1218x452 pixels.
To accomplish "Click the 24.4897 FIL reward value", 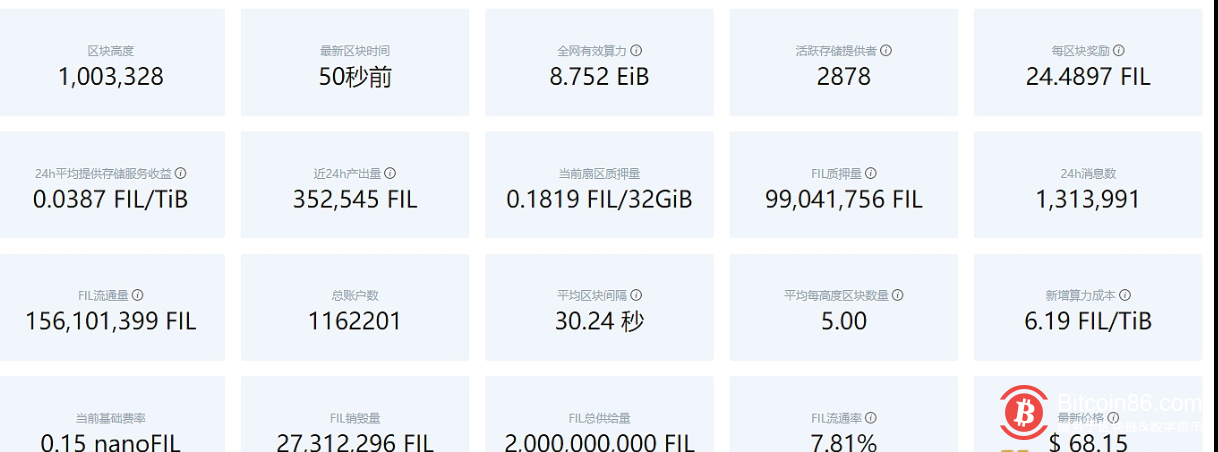I will 1088,77.
